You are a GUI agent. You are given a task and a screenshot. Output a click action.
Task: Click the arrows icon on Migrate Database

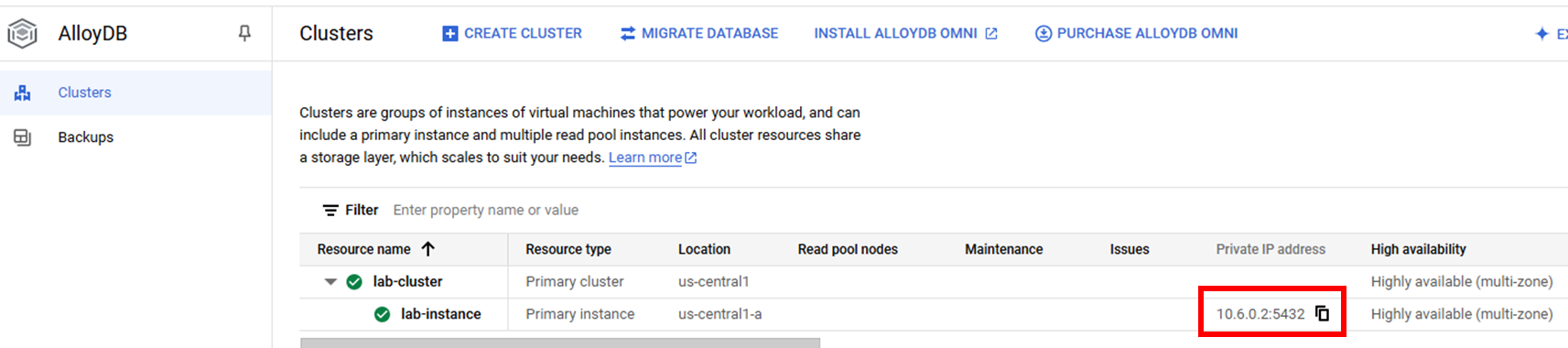pyautogui.click(x=627, y=34)
